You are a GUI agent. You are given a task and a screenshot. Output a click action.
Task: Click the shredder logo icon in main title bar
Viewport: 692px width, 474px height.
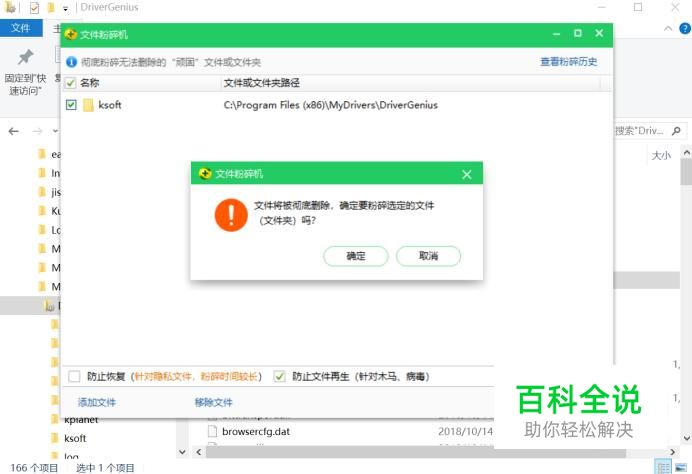(71, 34)
